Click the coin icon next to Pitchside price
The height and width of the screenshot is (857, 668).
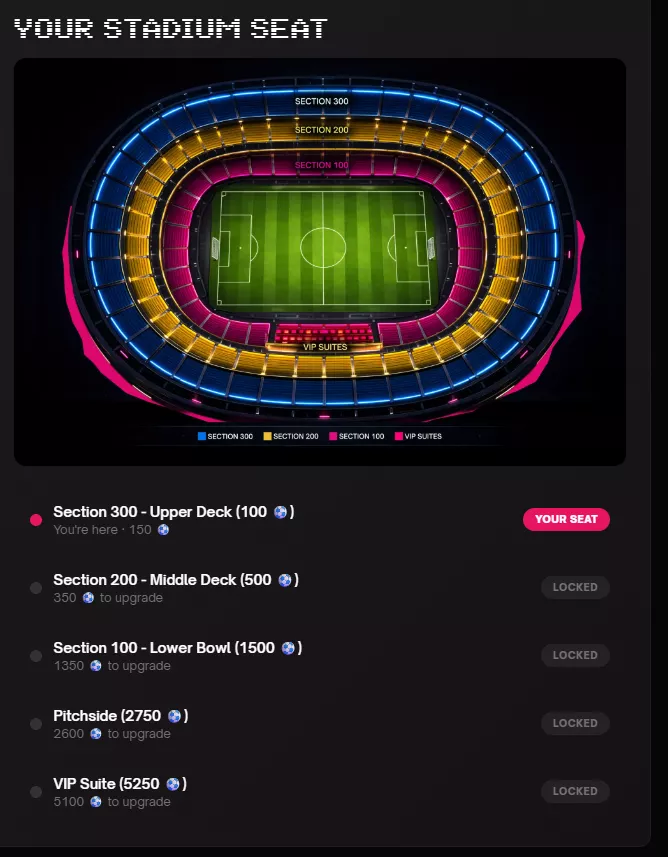tap(175, 717)
